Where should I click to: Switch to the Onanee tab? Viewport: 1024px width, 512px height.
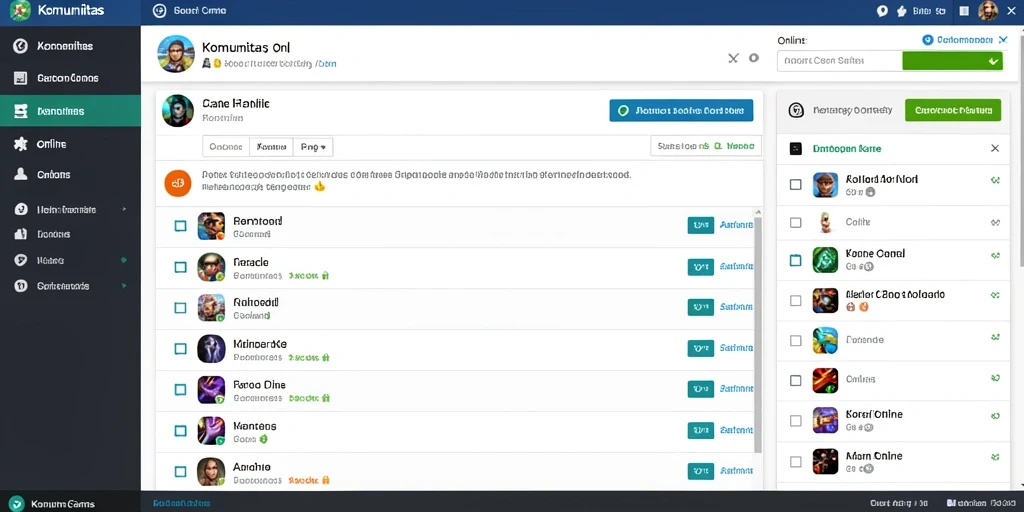coord(226,147)
